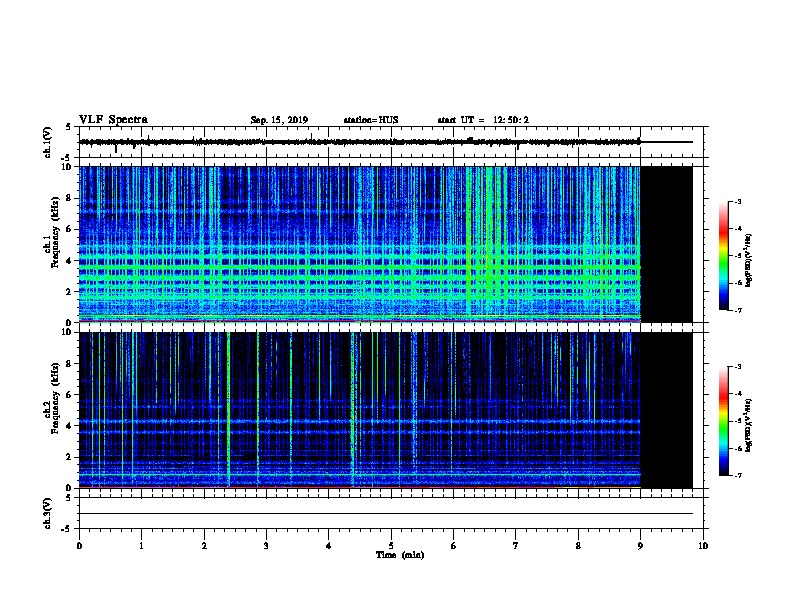Click the 'VLF Spectra' title text
Viewport: 792px width, 612px height.
[x=113, y=120]
